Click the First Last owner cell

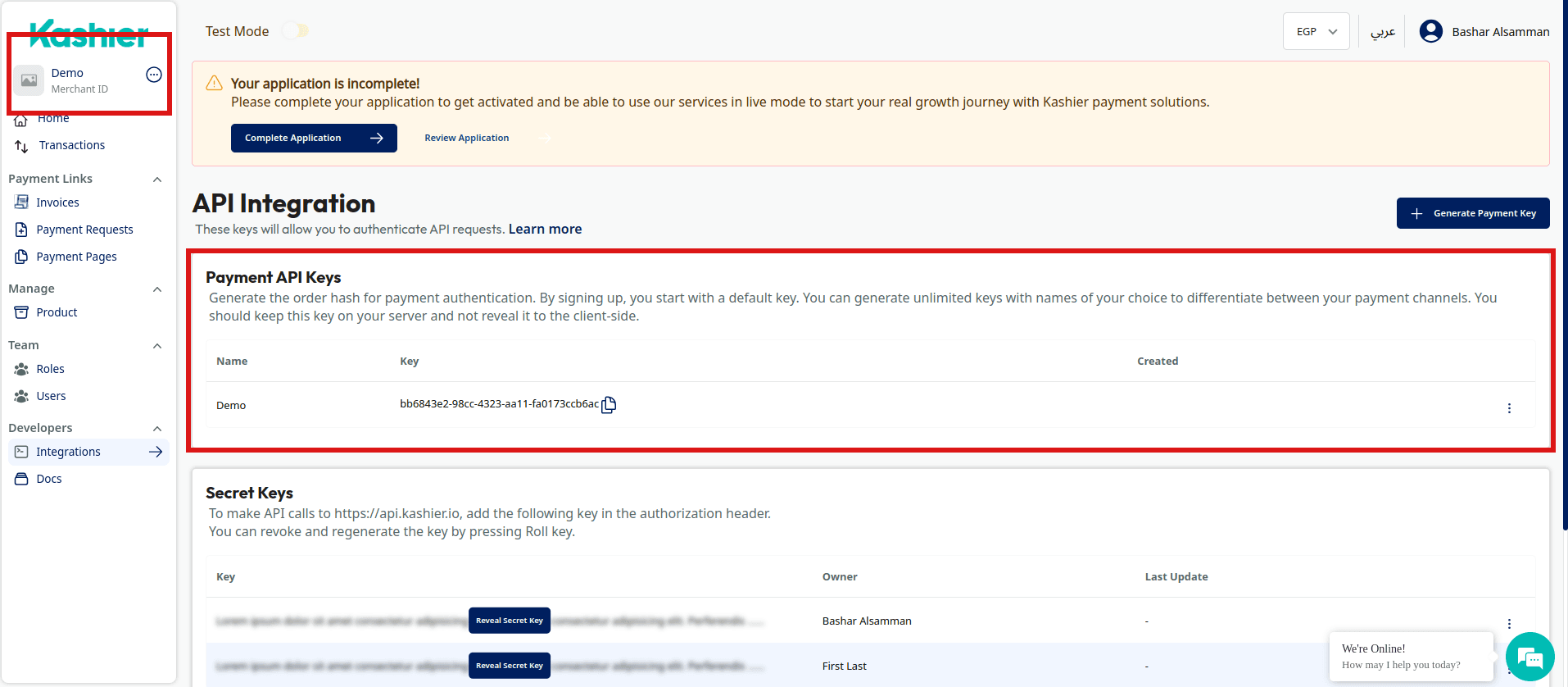click(x=845, y=667)
